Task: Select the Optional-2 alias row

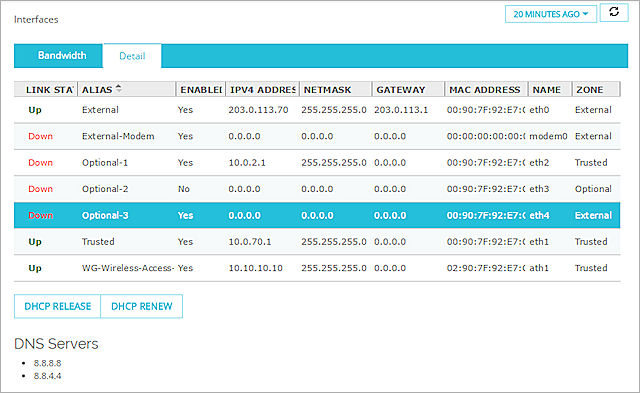Action: point(317,189)
